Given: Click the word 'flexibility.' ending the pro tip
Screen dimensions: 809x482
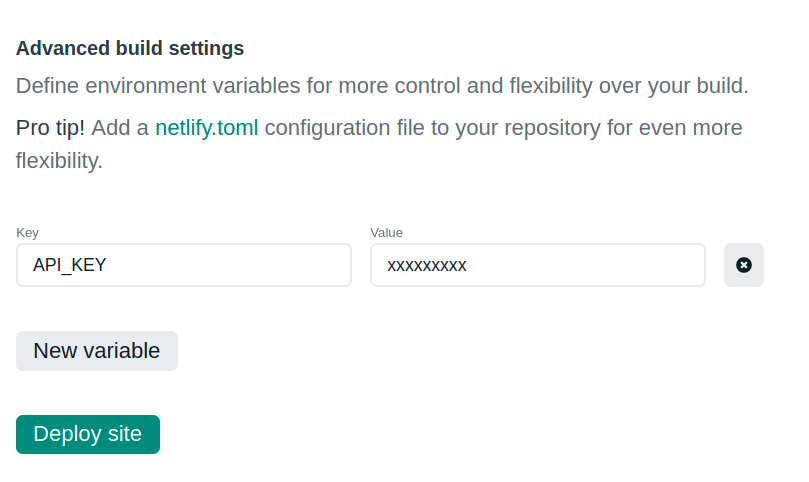Looking at the screenshot, I should point(59,160).
